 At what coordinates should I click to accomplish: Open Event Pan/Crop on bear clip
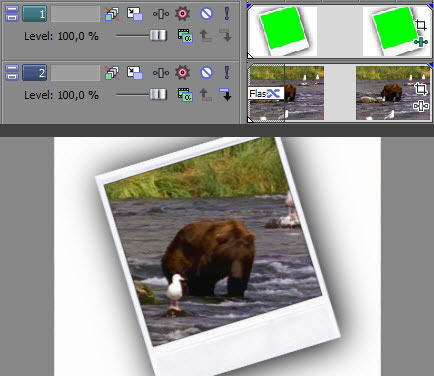pos(421,89)
